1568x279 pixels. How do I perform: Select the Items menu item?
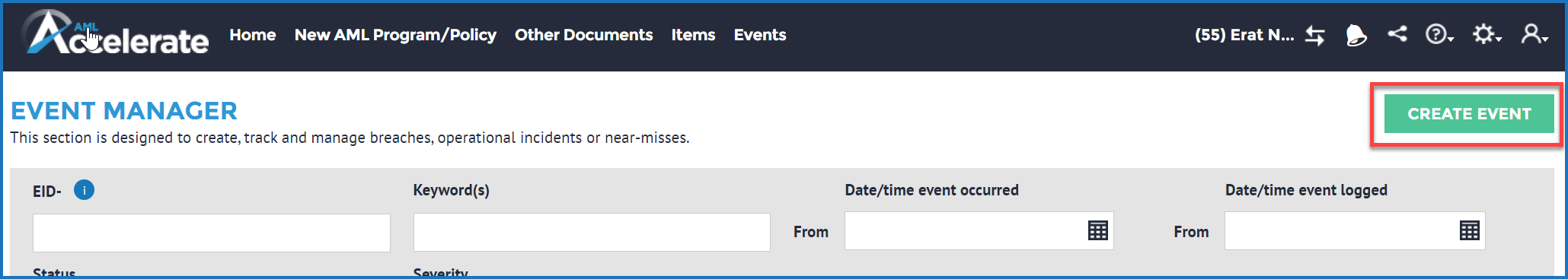[x=693, y=35]
